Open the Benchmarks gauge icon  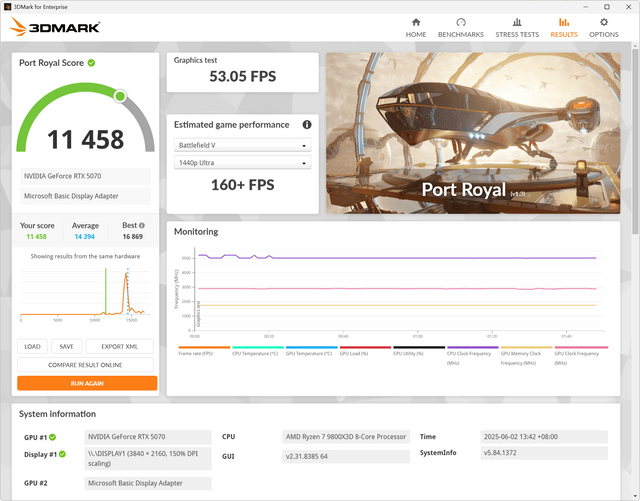(x=461, y=22)
